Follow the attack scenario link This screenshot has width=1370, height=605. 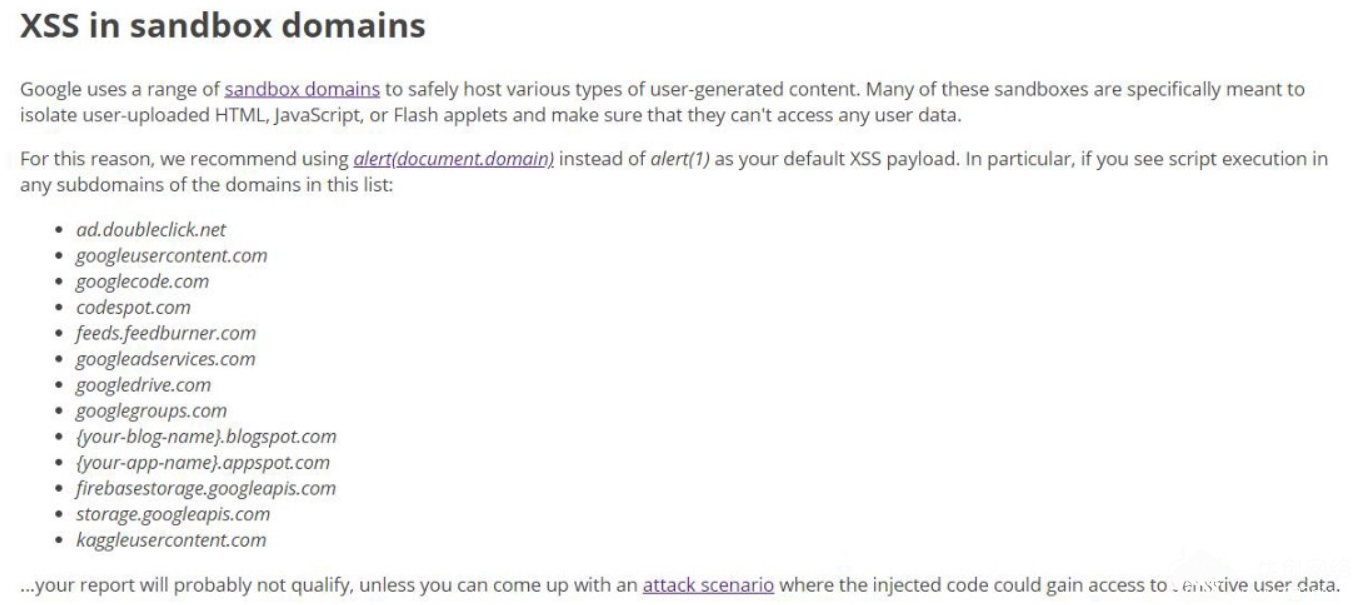(708, 585)
